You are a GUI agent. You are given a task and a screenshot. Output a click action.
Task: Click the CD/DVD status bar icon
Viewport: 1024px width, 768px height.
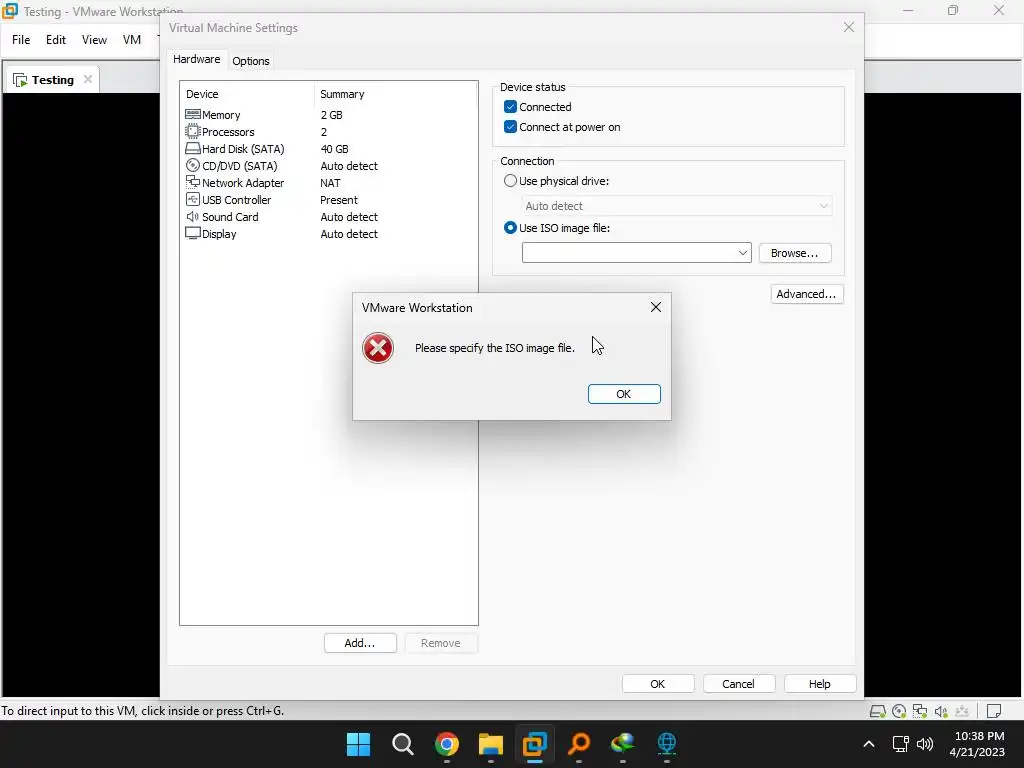(899, 711)
